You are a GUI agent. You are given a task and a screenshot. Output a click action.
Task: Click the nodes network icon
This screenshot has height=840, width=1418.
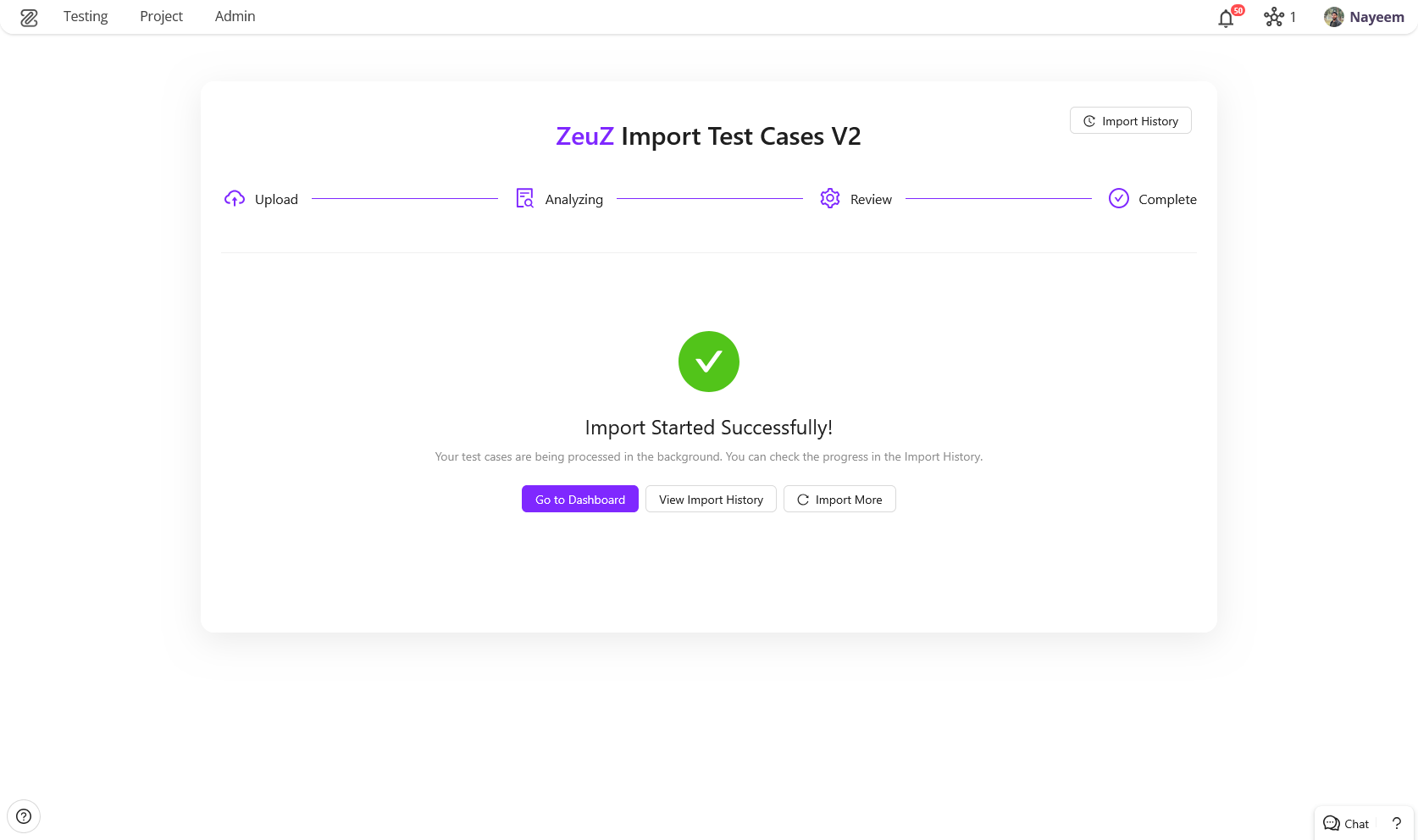[1274, 17]
